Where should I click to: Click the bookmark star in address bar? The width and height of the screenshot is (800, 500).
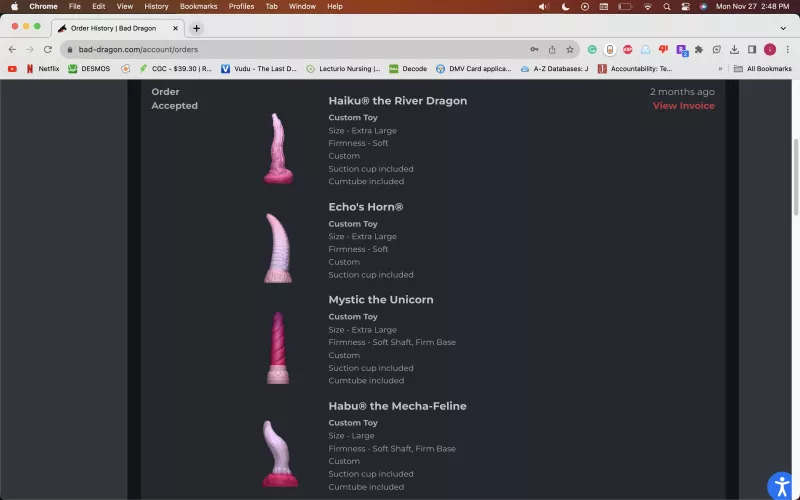[570, 49]
